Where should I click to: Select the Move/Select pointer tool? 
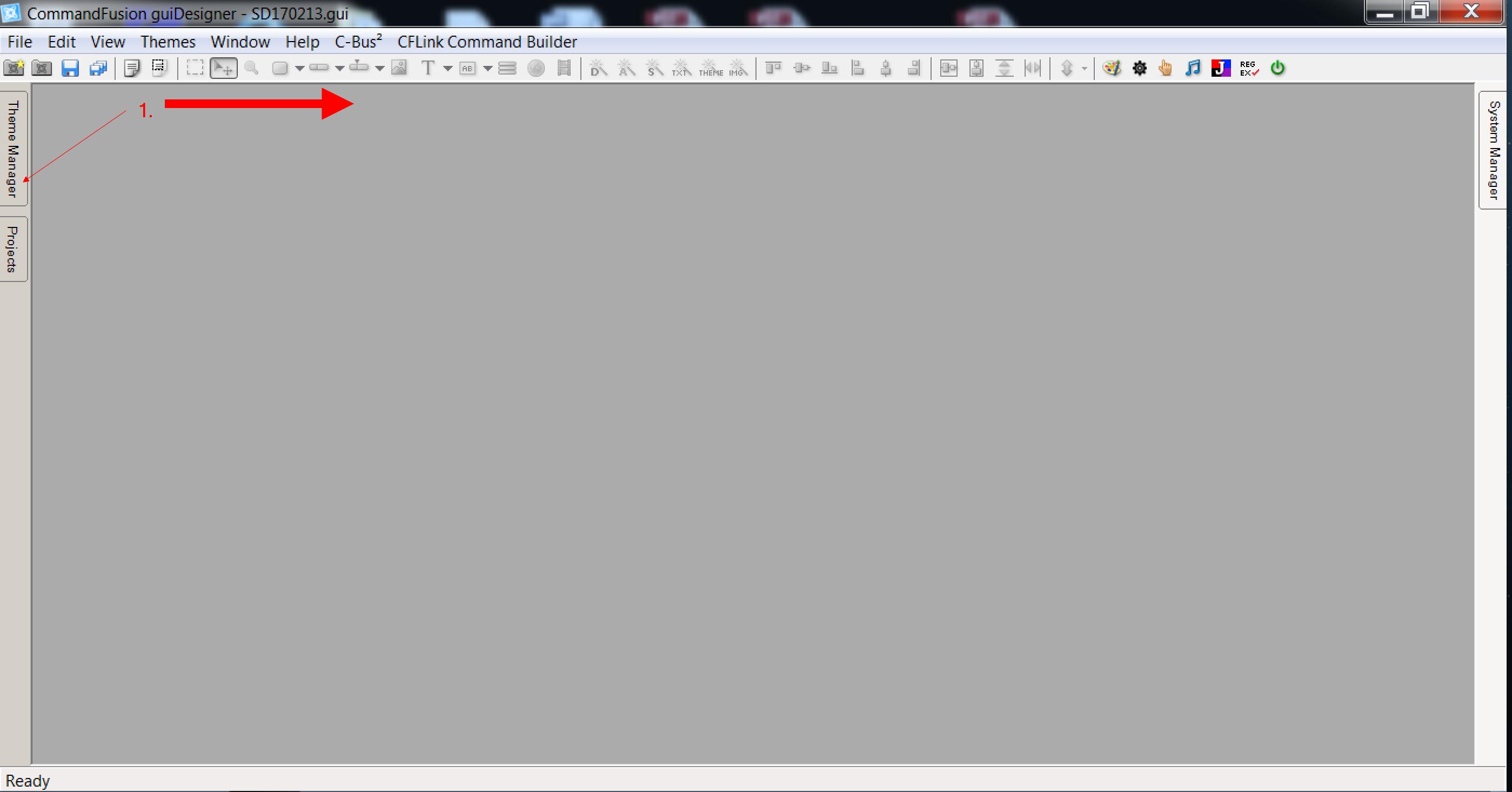(224, 68)
